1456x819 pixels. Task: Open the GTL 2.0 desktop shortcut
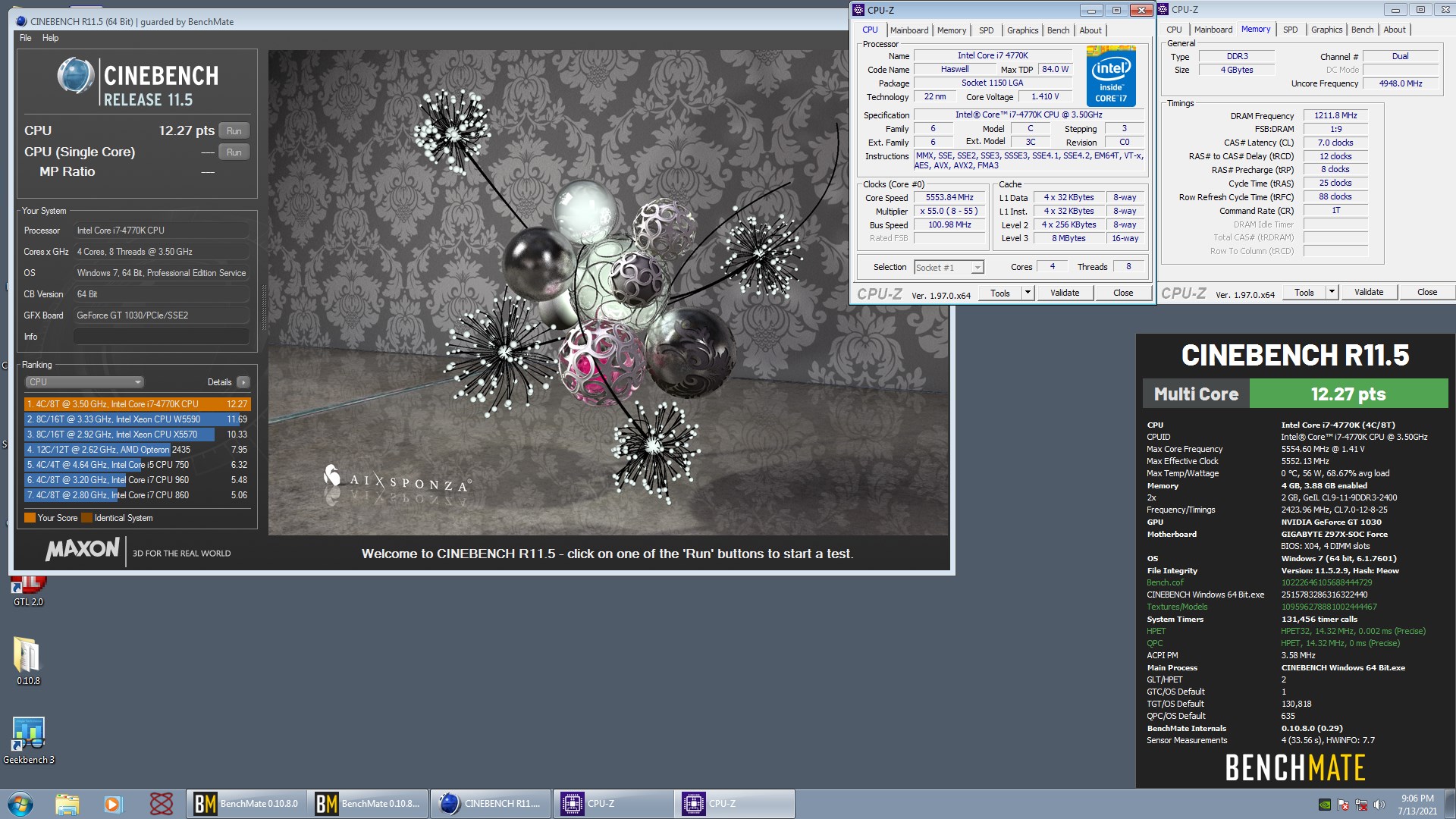[28, 590]
